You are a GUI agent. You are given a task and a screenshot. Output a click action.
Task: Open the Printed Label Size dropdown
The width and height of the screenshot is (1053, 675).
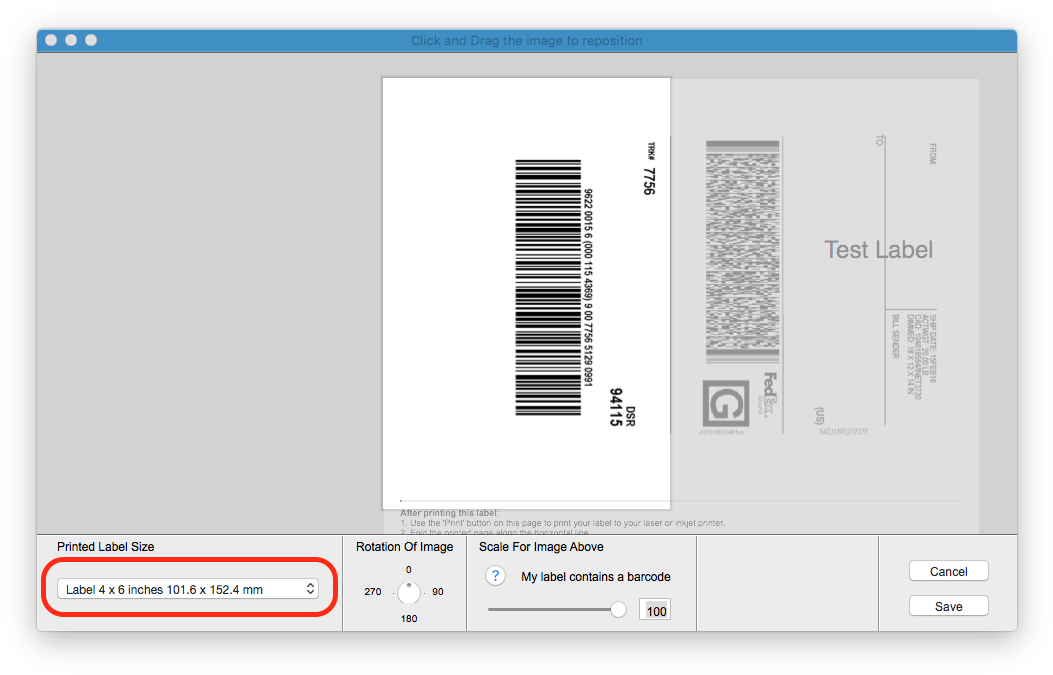click(187, 589)
